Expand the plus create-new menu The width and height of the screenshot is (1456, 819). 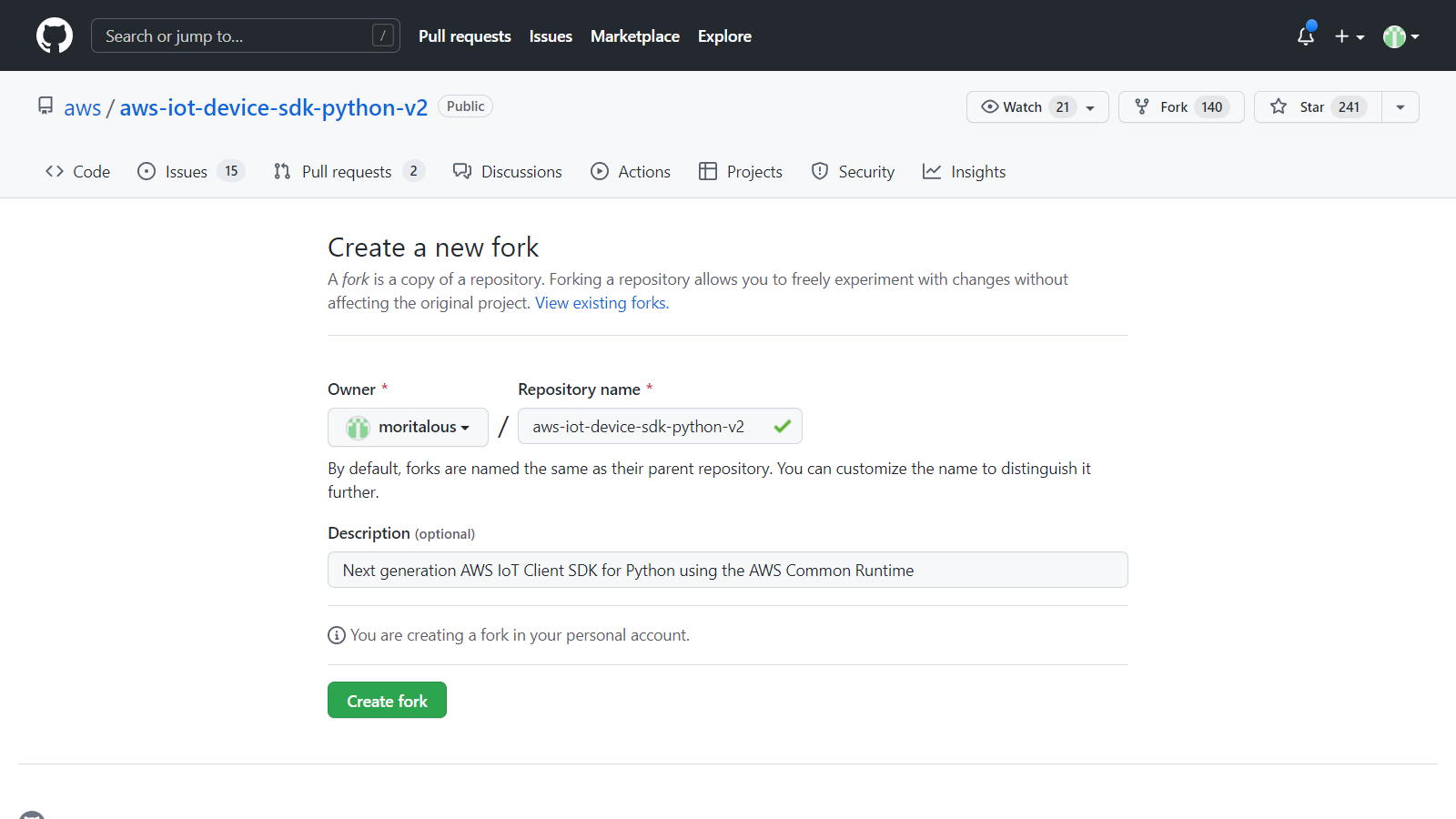point(1349,36)
